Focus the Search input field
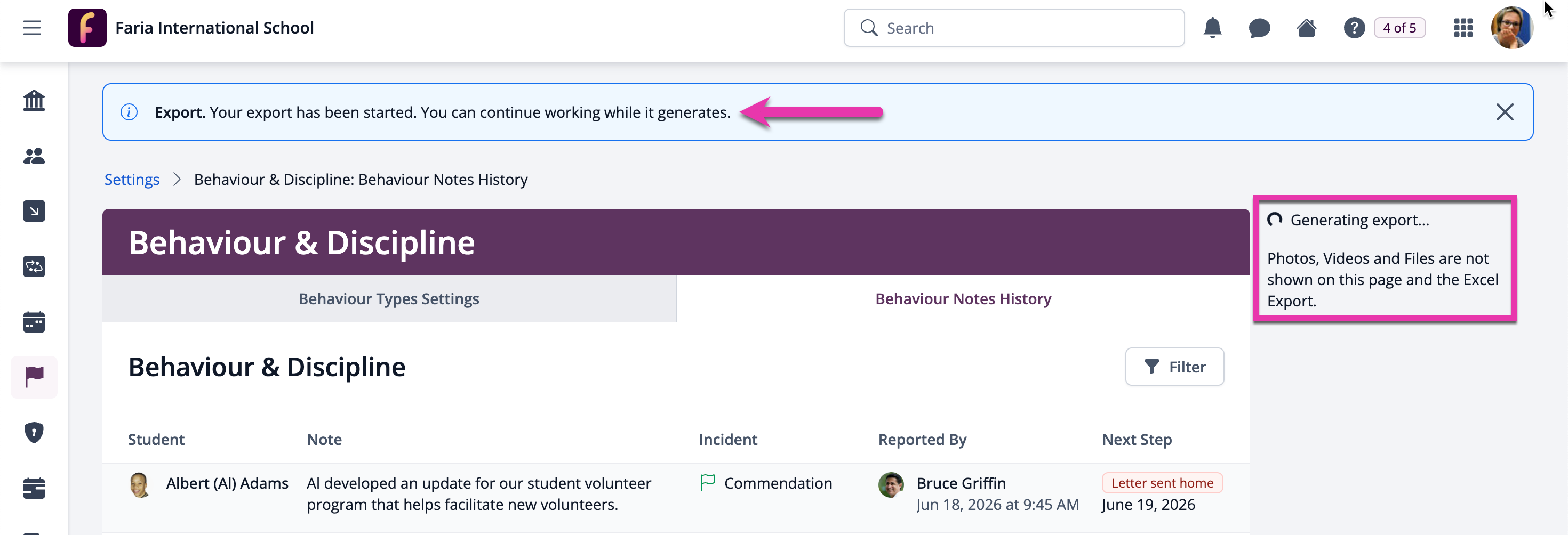 click(x=1013, y=28)
